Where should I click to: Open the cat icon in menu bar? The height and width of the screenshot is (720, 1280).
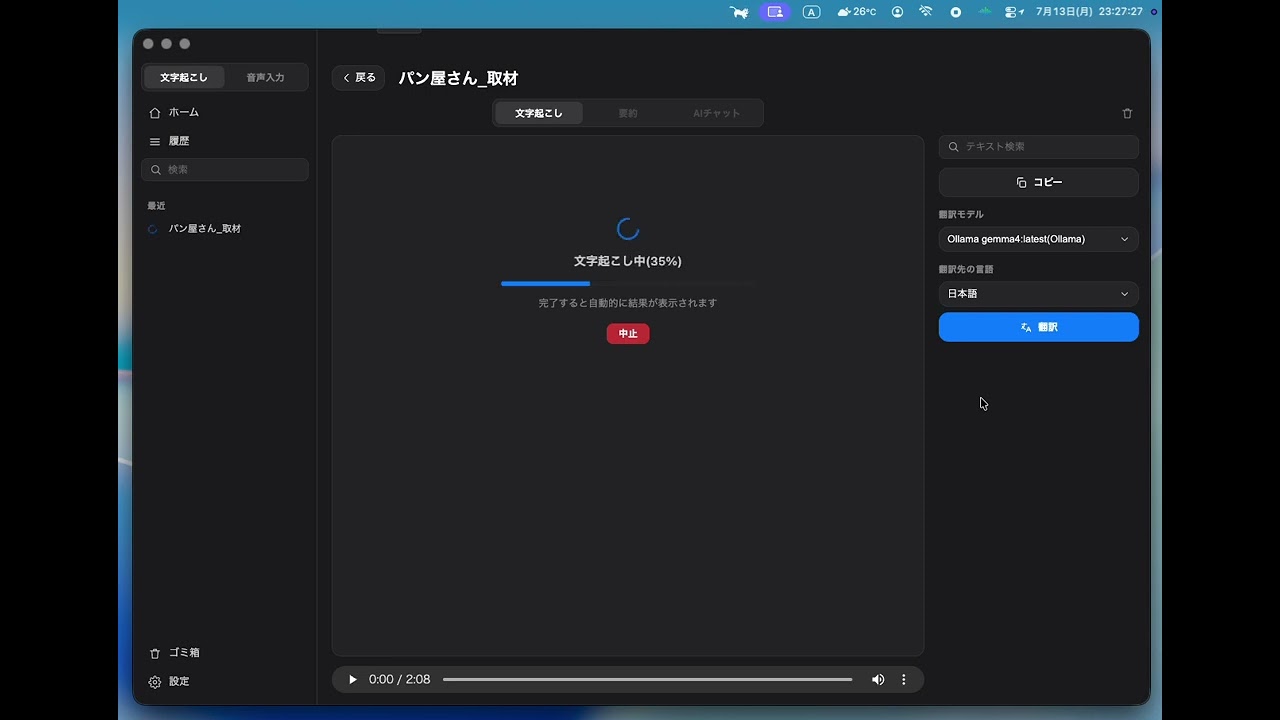click(x=739, y=12)
